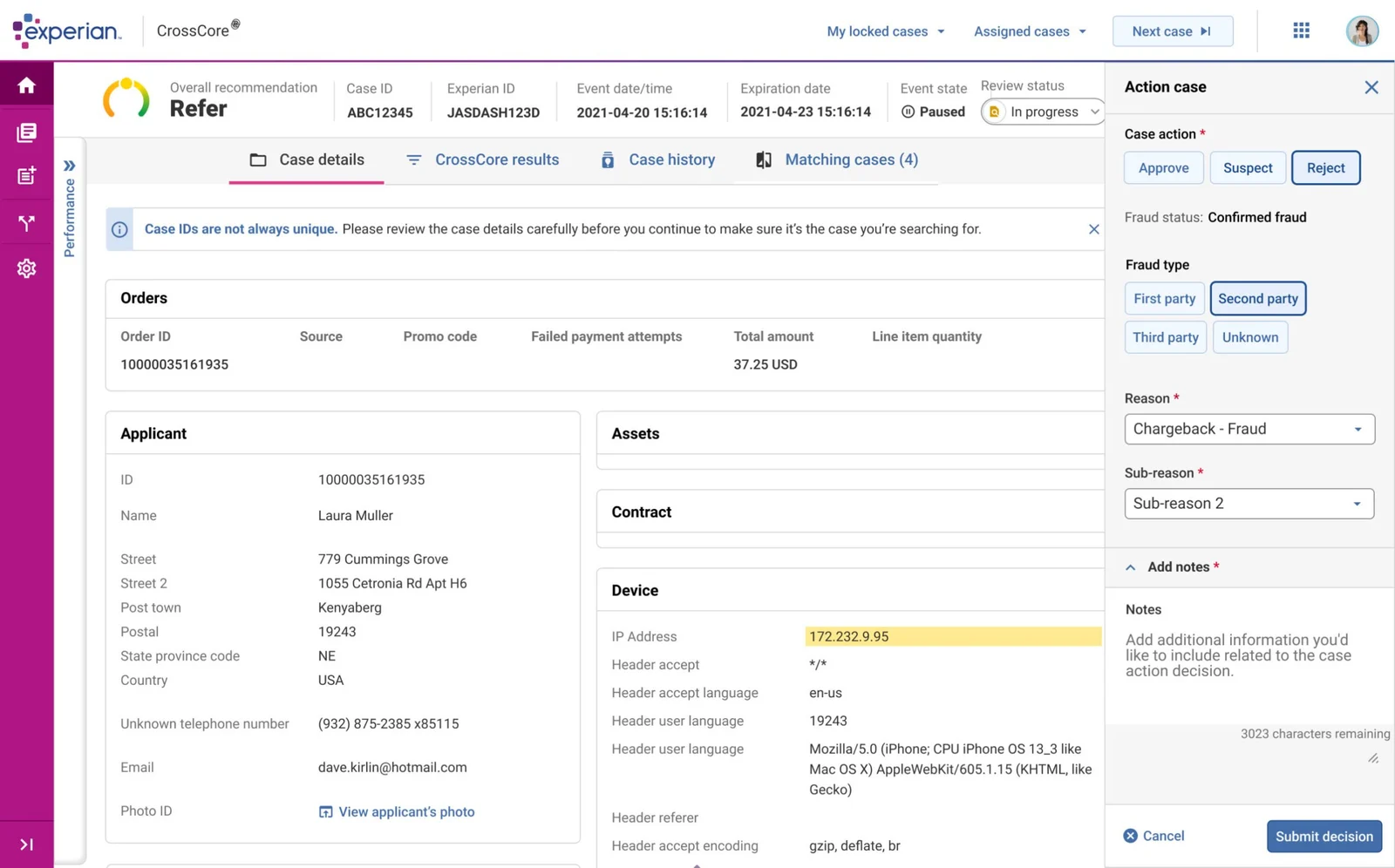The width and height of the screenshot is (1395, 868).
Task: Go to the Next case
Action: (1173, 31)
